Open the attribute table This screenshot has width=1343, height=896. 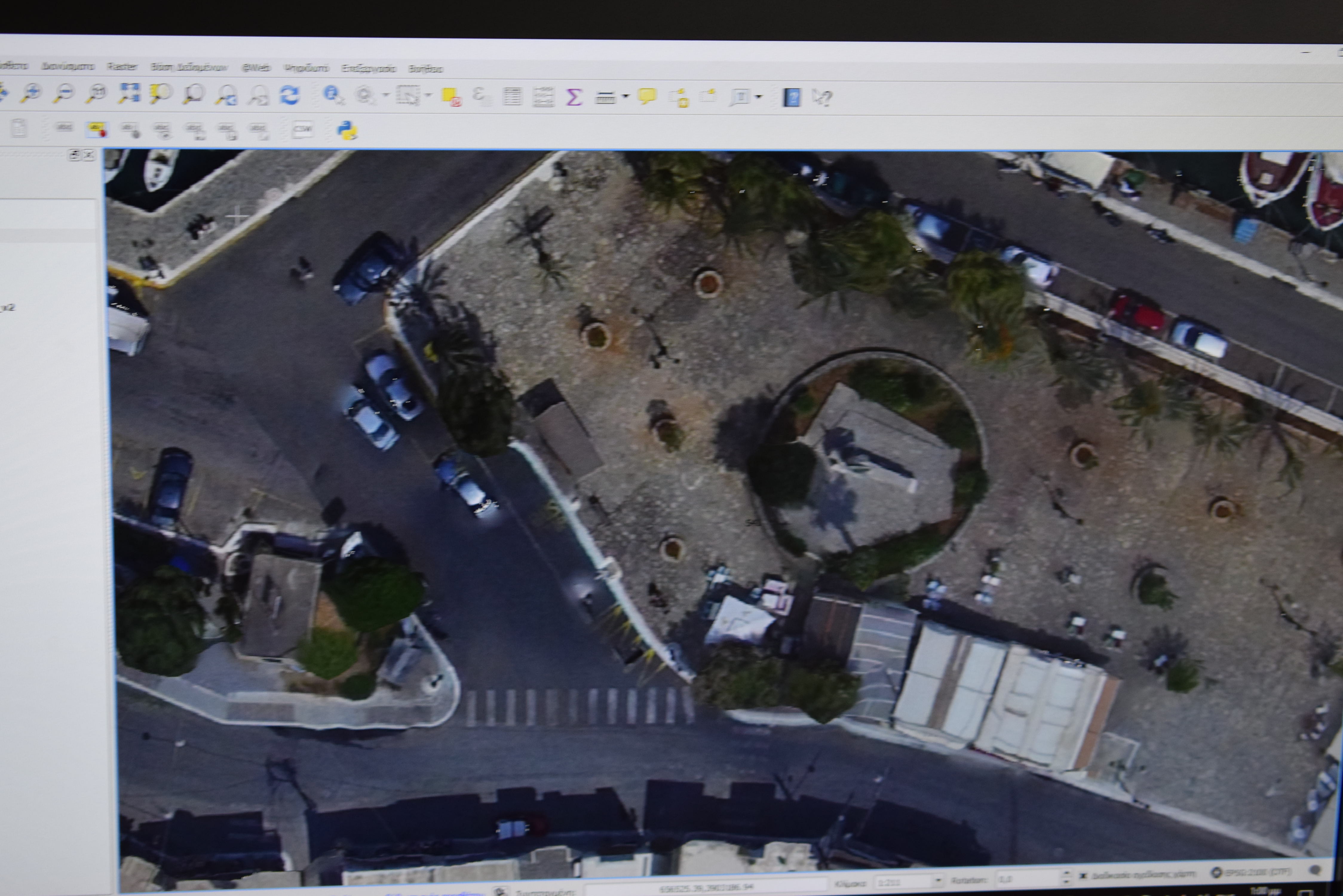[512, 96]
